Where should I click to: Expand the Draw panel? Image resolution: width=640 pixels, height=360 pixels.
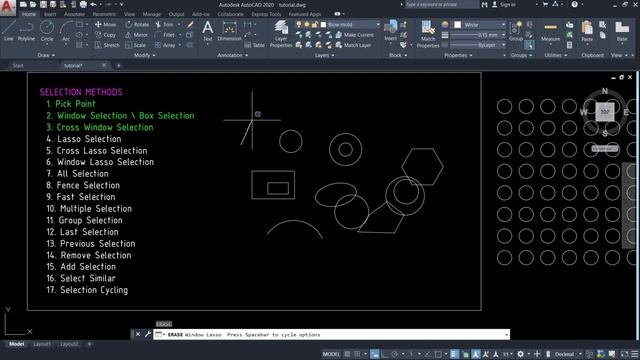[x=46, y=55]
